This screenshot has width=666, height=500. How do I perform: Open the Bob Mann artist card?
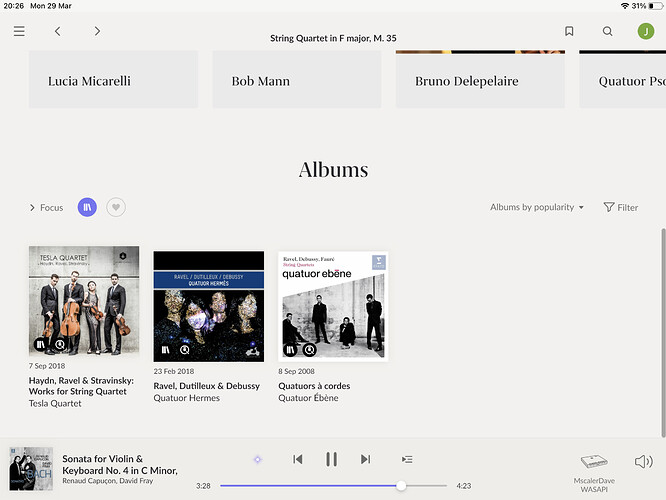click(297, 79)
